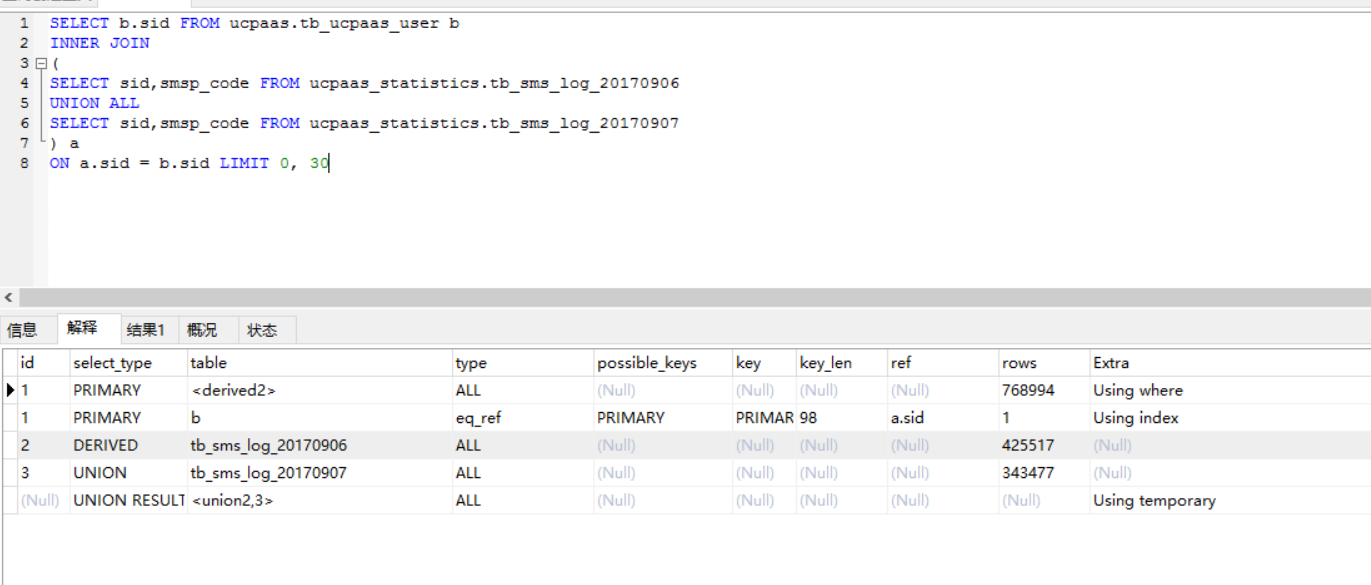Viewport: 1371px width, 585px height.
Task: Click line number 1 in the gutter
Action: click(x=23, y=22)
